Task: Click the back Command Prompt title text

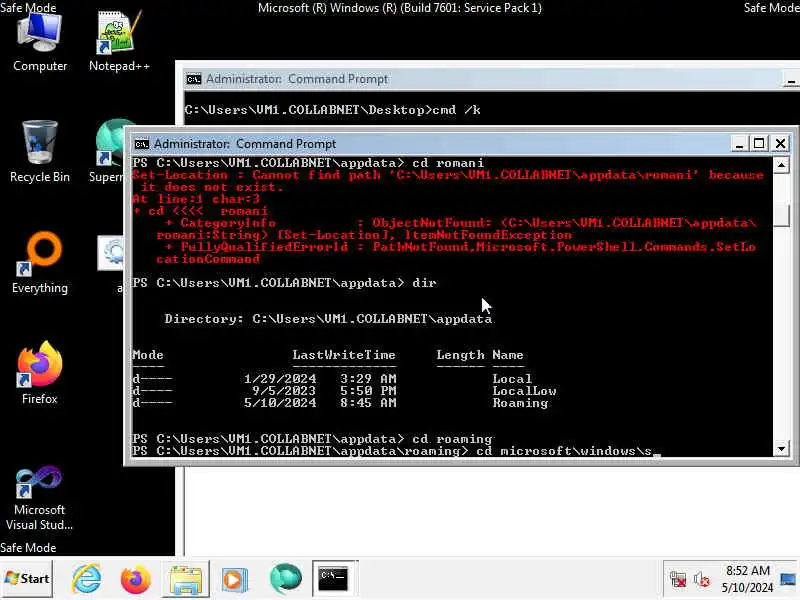Action: point(297,79)
